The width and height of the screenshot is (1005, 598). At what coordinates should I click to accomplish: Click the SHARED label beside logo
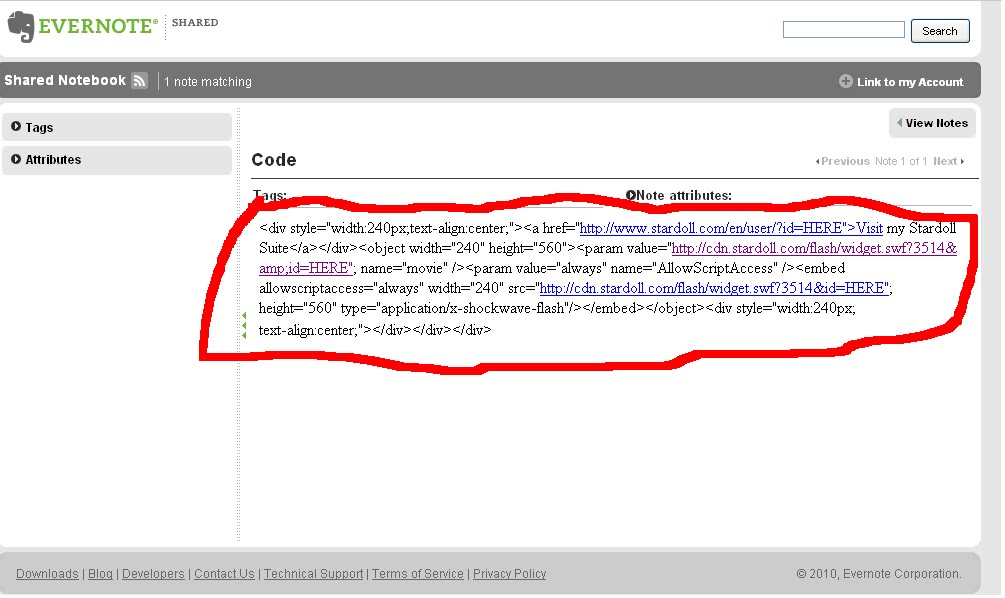[x=195, y=22]
